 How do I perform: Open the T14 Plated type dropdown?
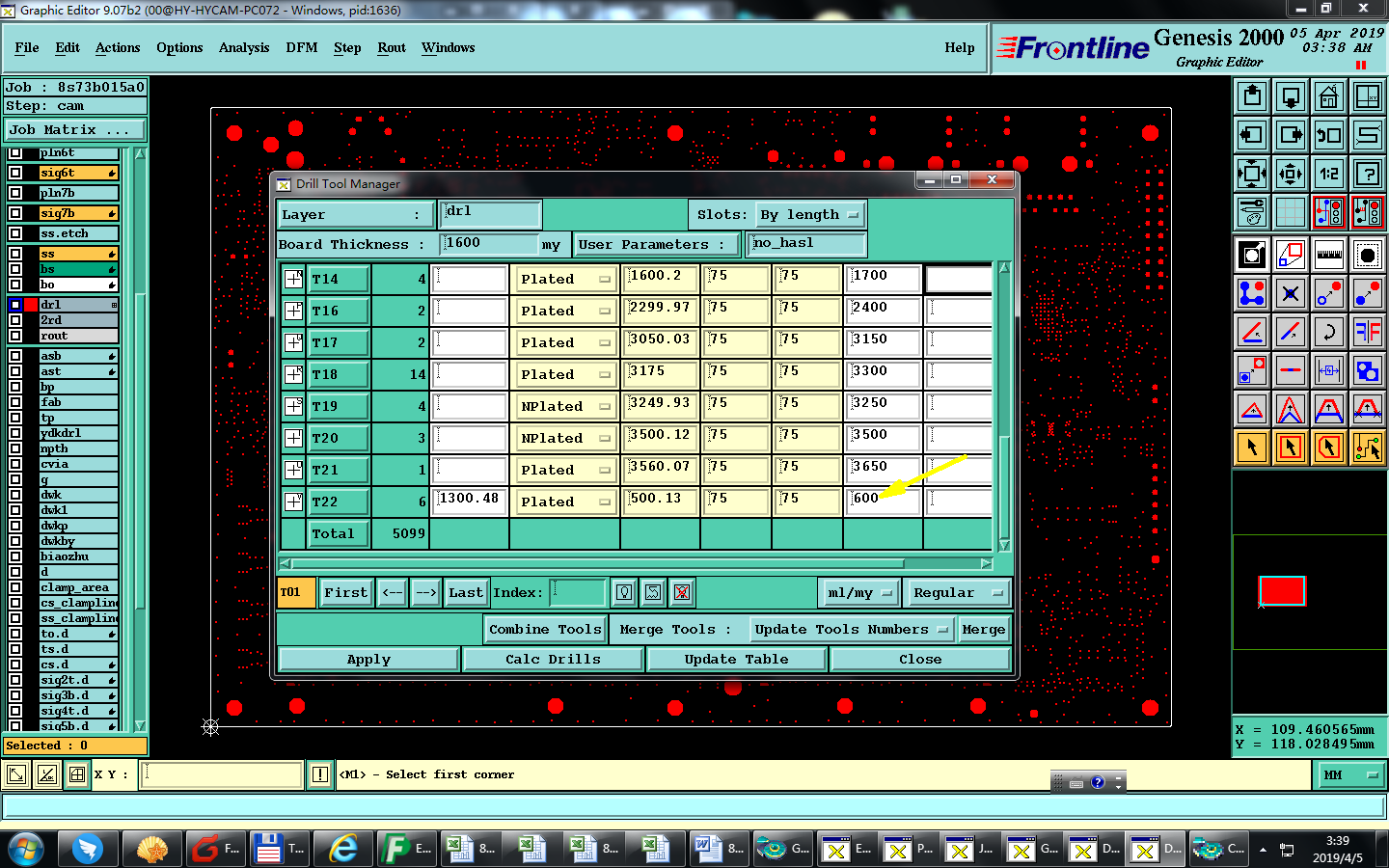(566, 279)
